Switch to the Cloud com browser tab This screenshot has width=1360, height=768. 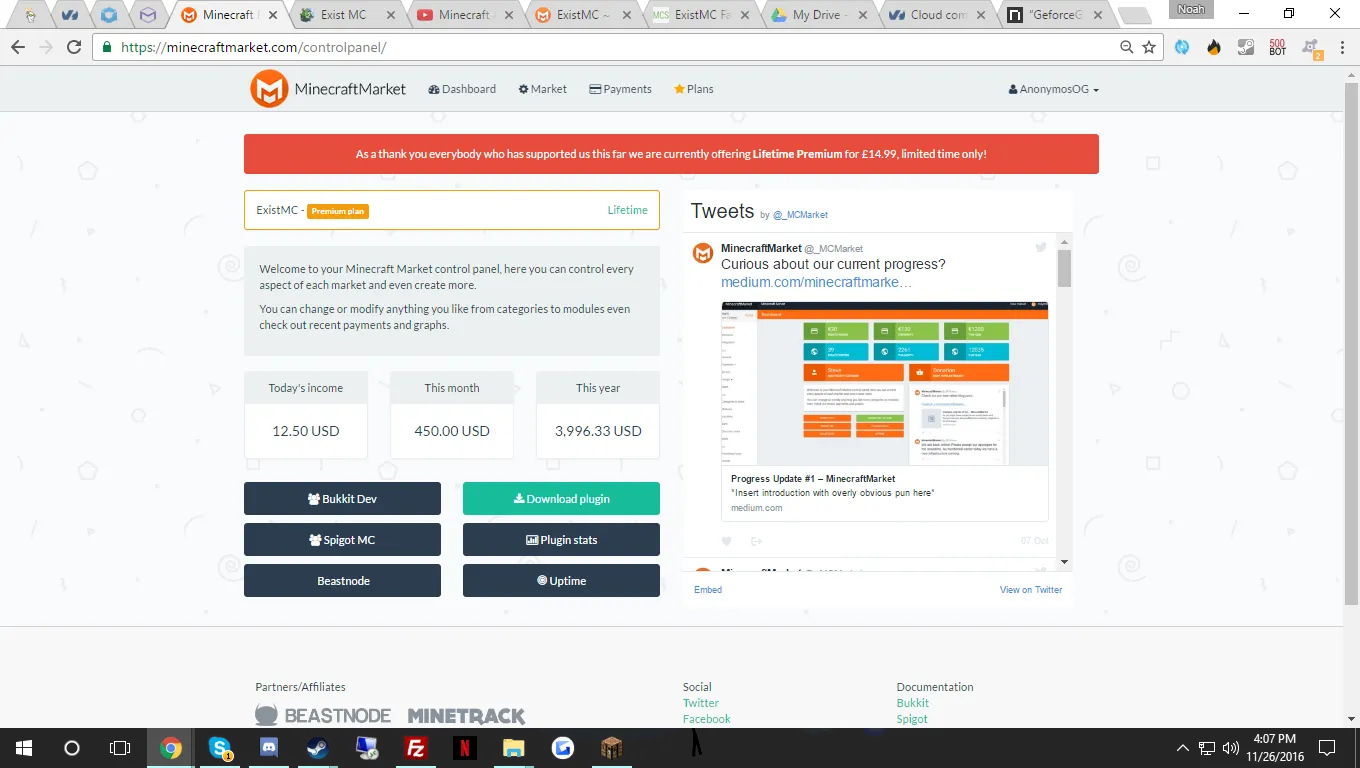(x=936, y=15)
